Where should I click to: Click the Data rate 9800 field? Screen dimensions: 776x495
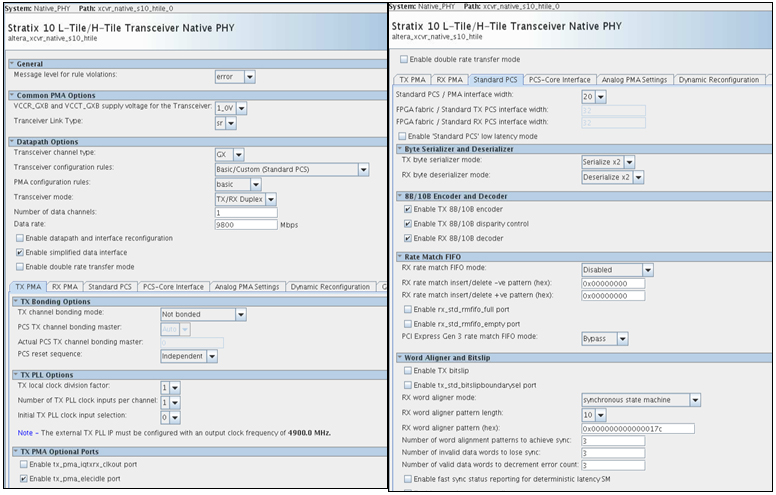(246, 225)
